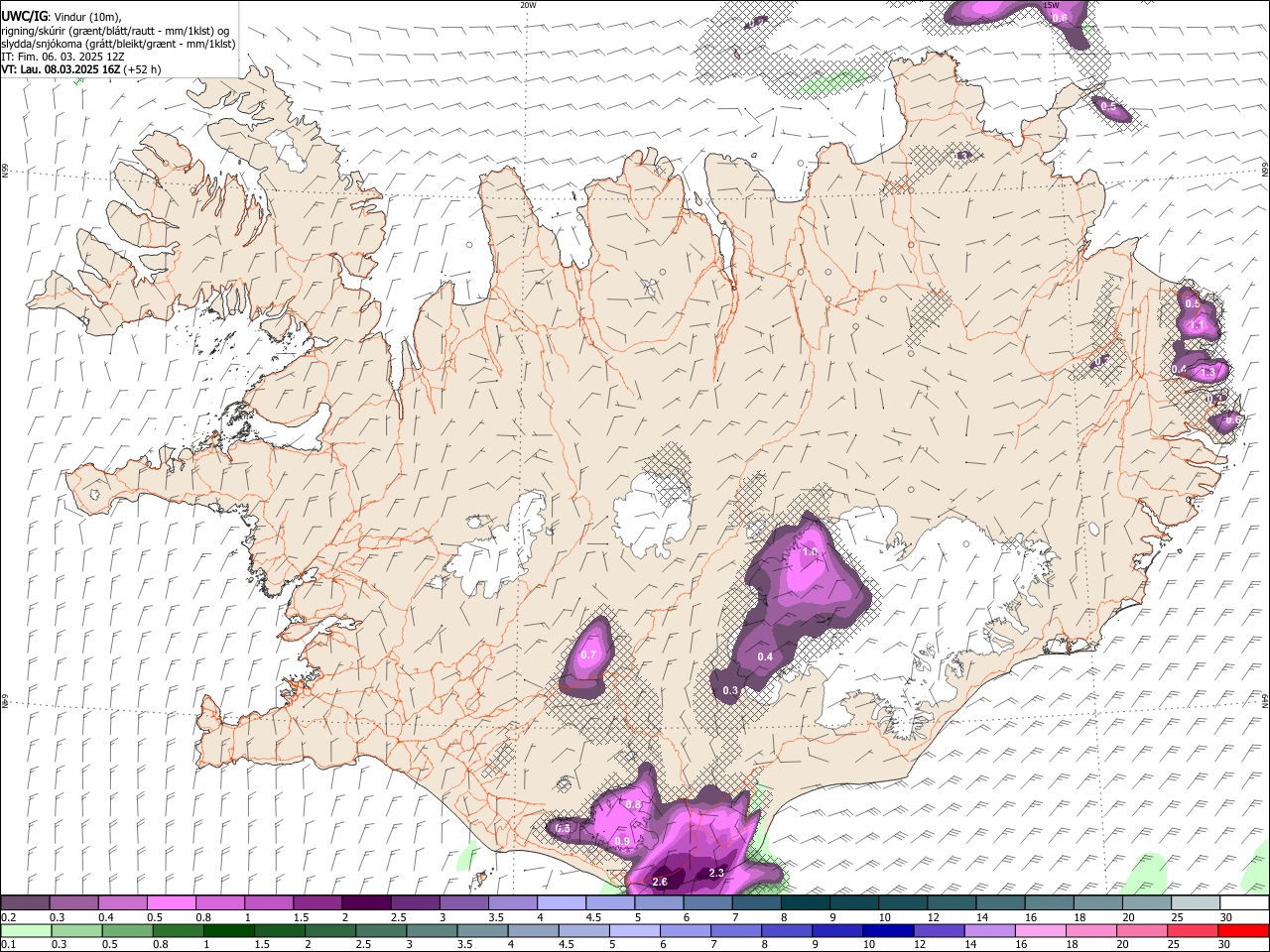Pick the pure red 30 swatch ending lower legend
The height and width of the screenshot is (952, 1270).
(1243, 931)
